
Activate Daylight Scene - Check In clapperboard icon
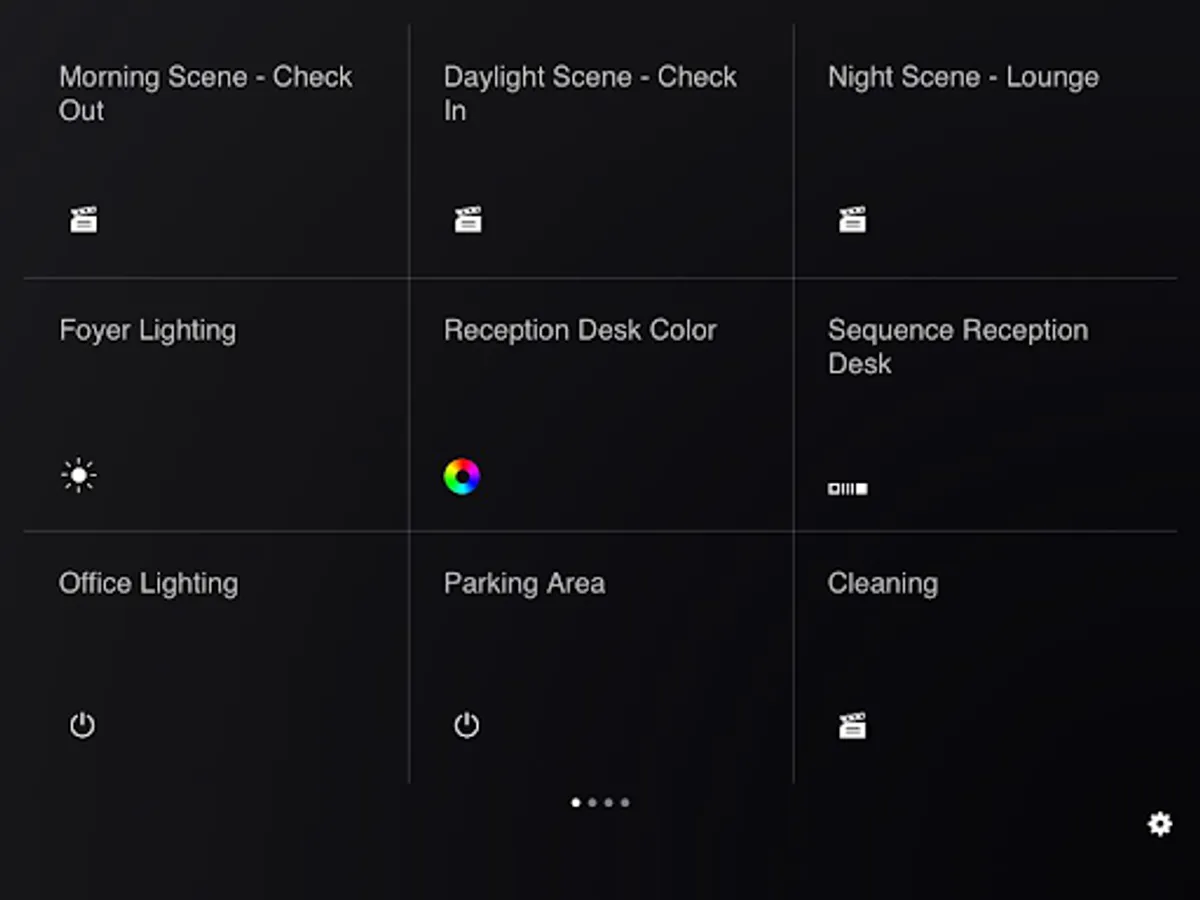pos(468,220)
